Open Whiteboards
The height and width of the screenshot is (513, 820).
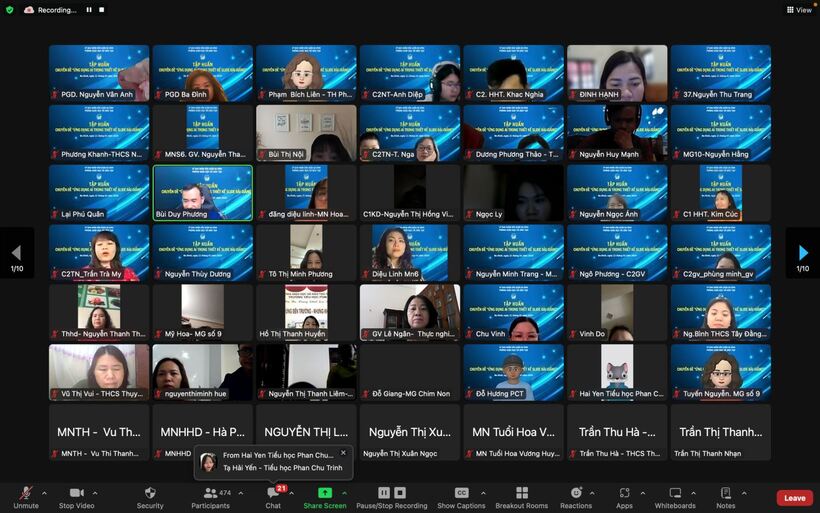675,496
